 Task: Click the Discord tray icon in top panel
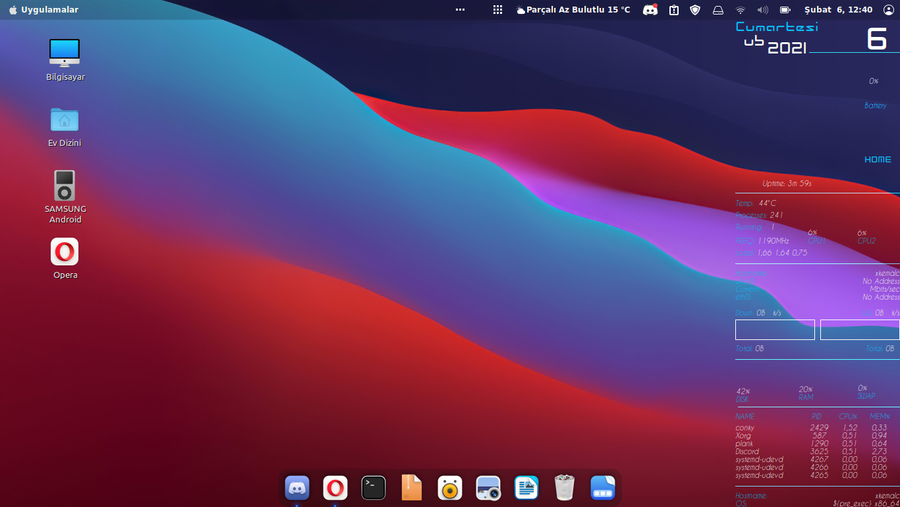point(650,10)
